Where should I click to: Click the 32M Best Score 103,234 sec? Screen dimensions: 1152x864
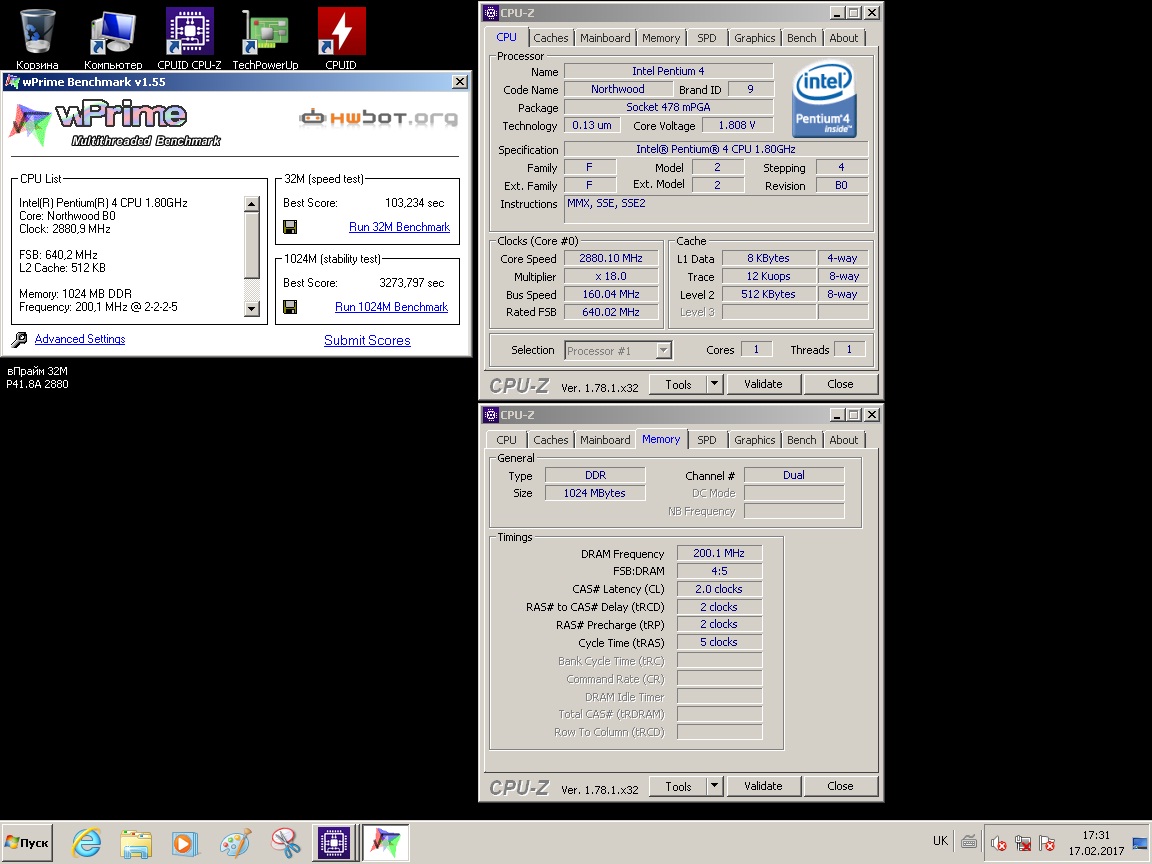[x=414, y=203]
